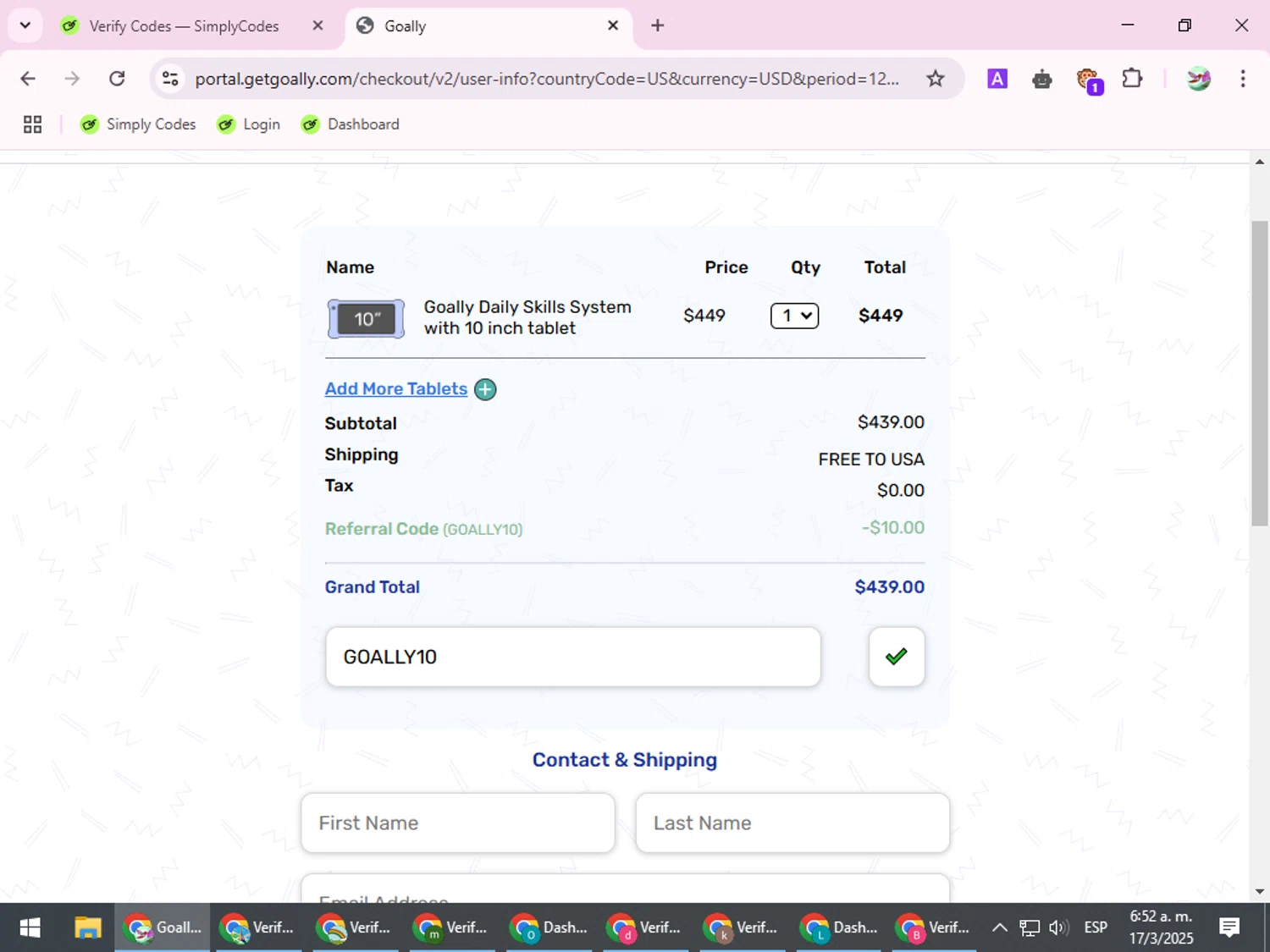The height and width of the screenshot is (952, 1270).
Task: Open the Login bookmark
Action: pyautogui.click(x=249, y=124)
